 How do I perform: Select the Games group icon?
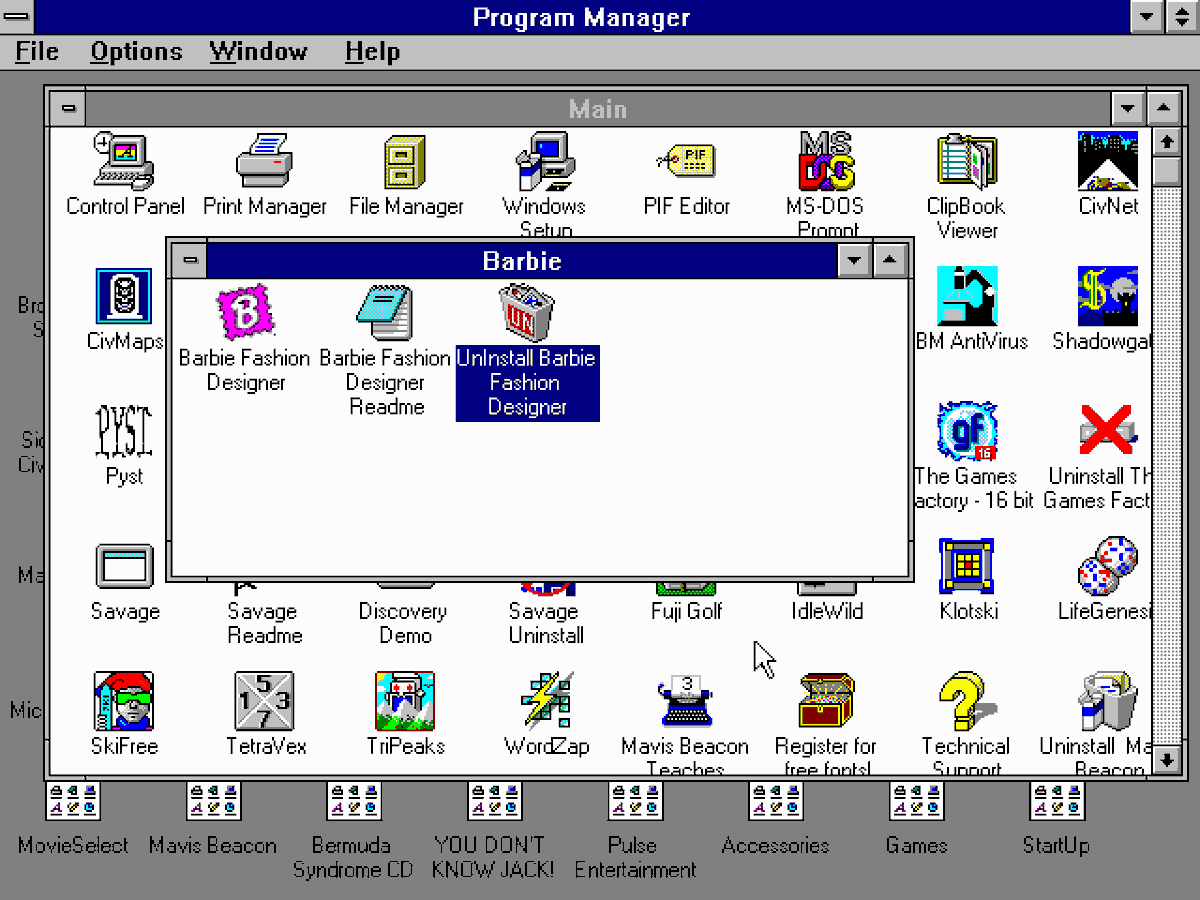[916, 801]
